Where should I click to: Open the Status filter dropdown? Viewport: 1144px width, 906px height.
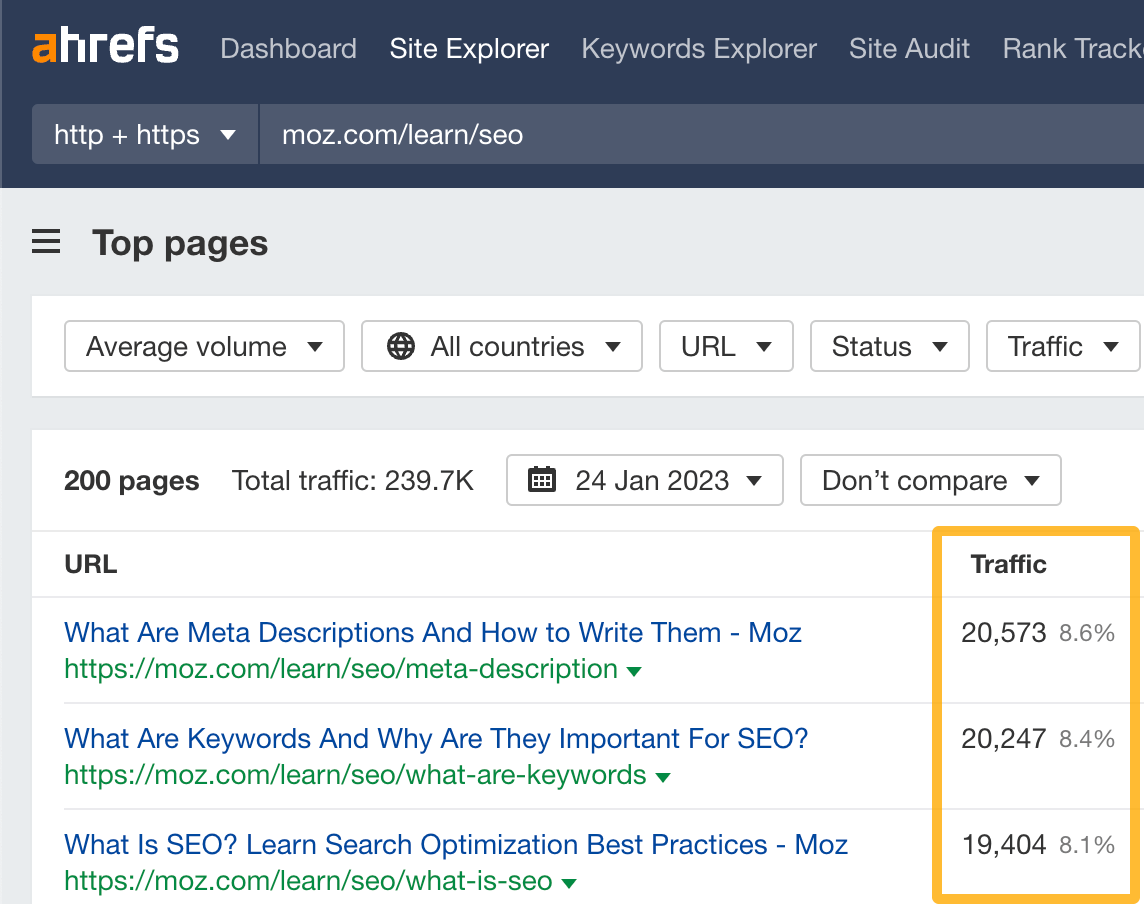tap(889, 346)
